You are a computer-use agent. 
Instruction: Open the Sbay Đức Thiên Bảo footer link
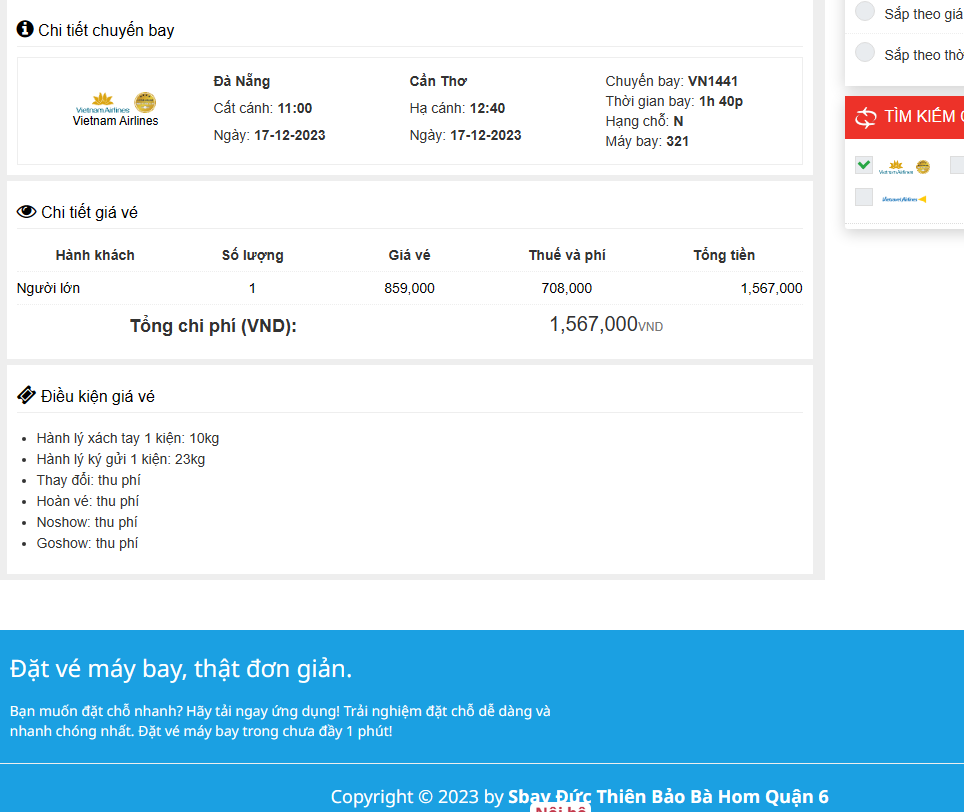[x=668, y=796]
